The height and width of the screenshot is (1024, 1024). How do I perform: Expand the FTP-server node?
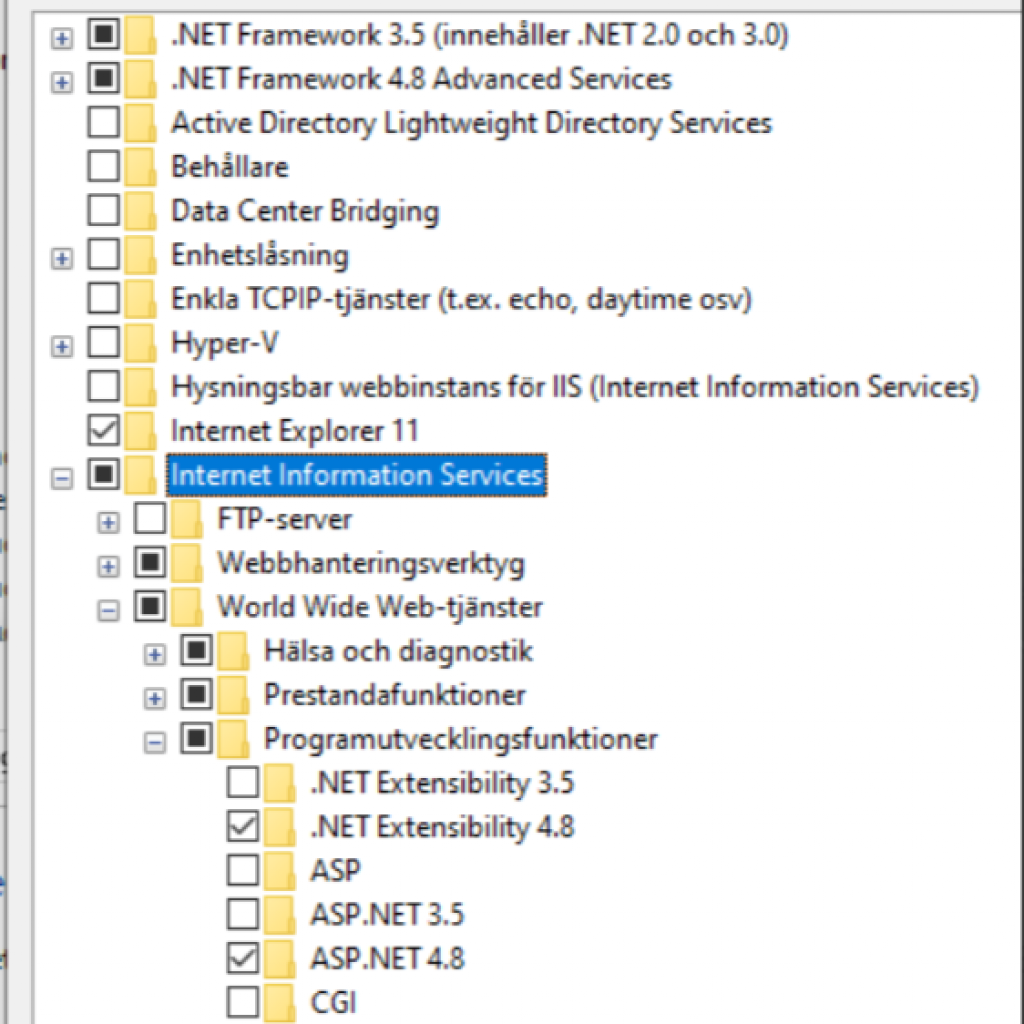[108, 522]
